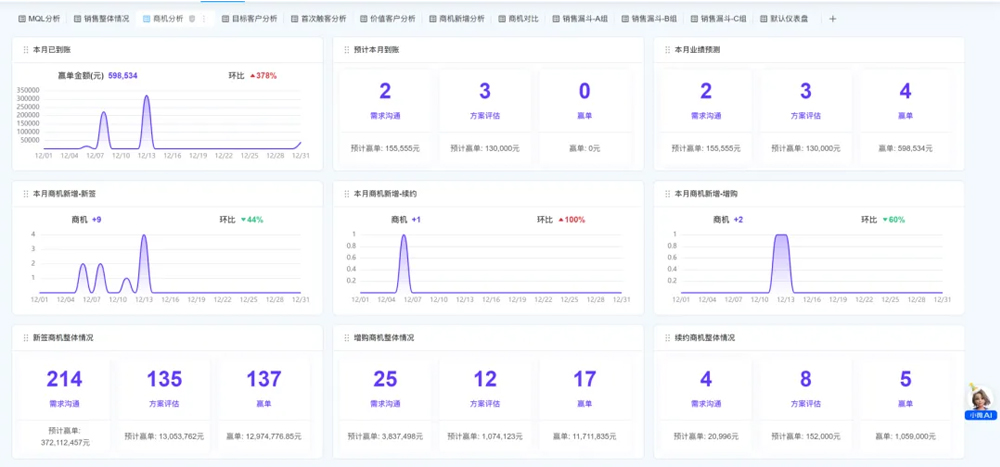Viewport: 1000px width, 467px height.
Task: Click 25 需求沟通 in 增购商机整体情况
Action: point(385,379)
